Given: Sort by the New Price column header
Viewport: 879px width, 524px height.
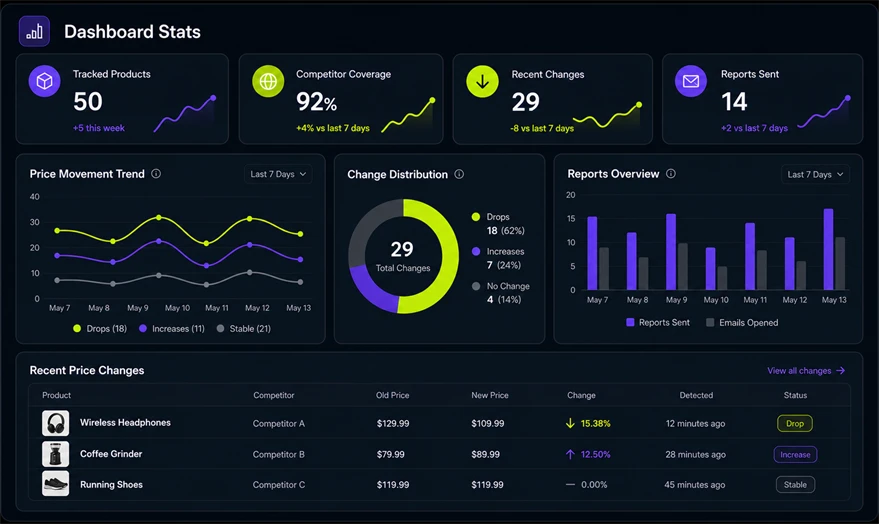Looking at the screenshot, I should point(489,395).
